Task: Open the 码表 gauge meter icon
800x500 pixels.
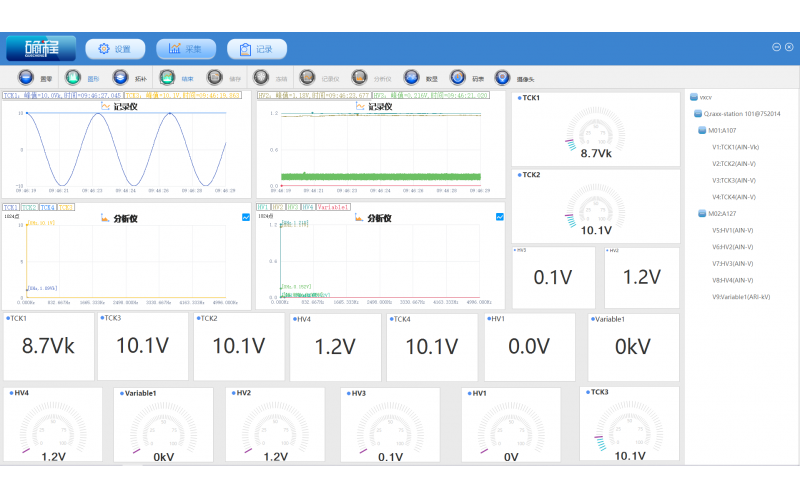Action: point(458,77)
